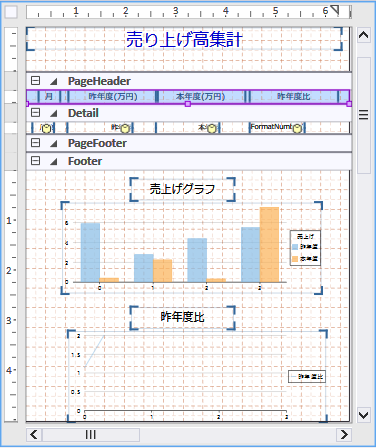Click the FormatNumber expression field in Detail
Screen dimensions: 376x448
click(x=277, y=128)
